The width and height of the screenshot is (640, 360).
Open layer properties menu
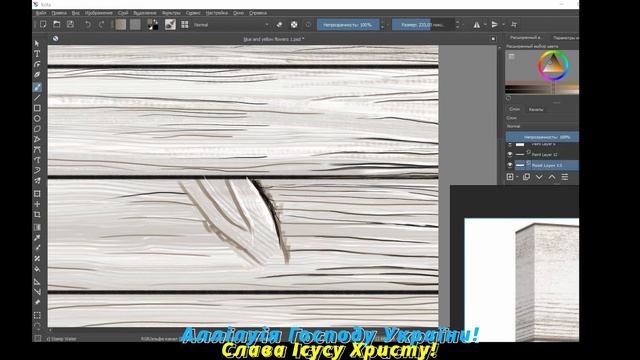[565, 177]
